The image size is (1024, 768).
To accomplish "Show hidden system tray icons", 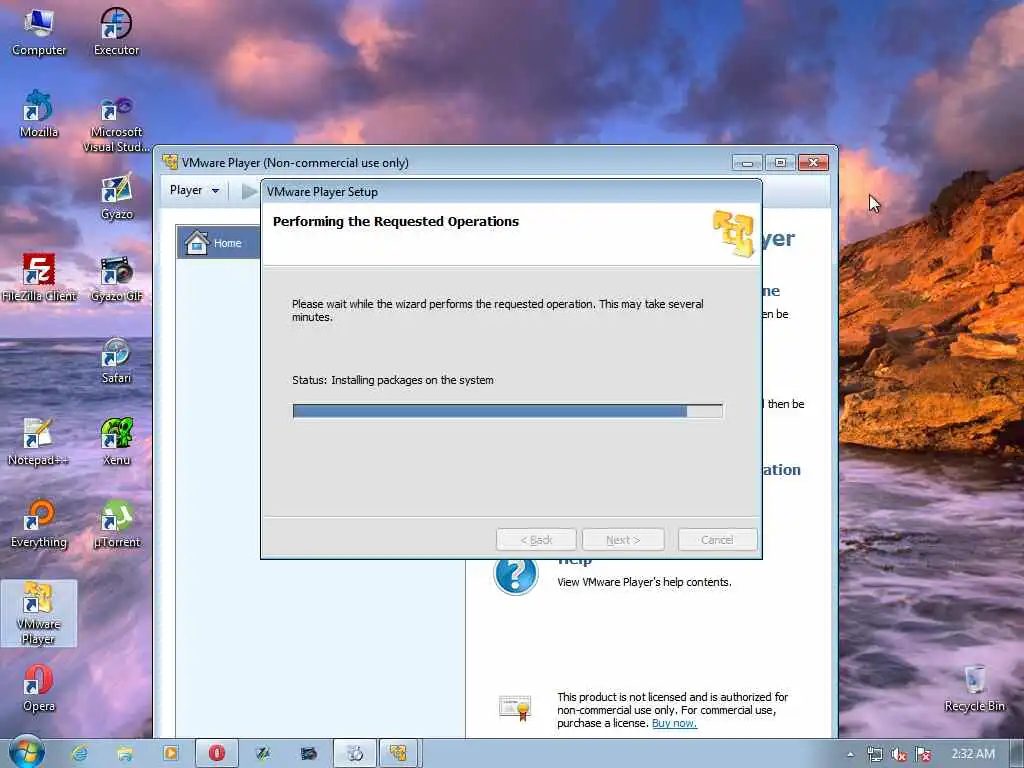I will (x=850, y=754).
